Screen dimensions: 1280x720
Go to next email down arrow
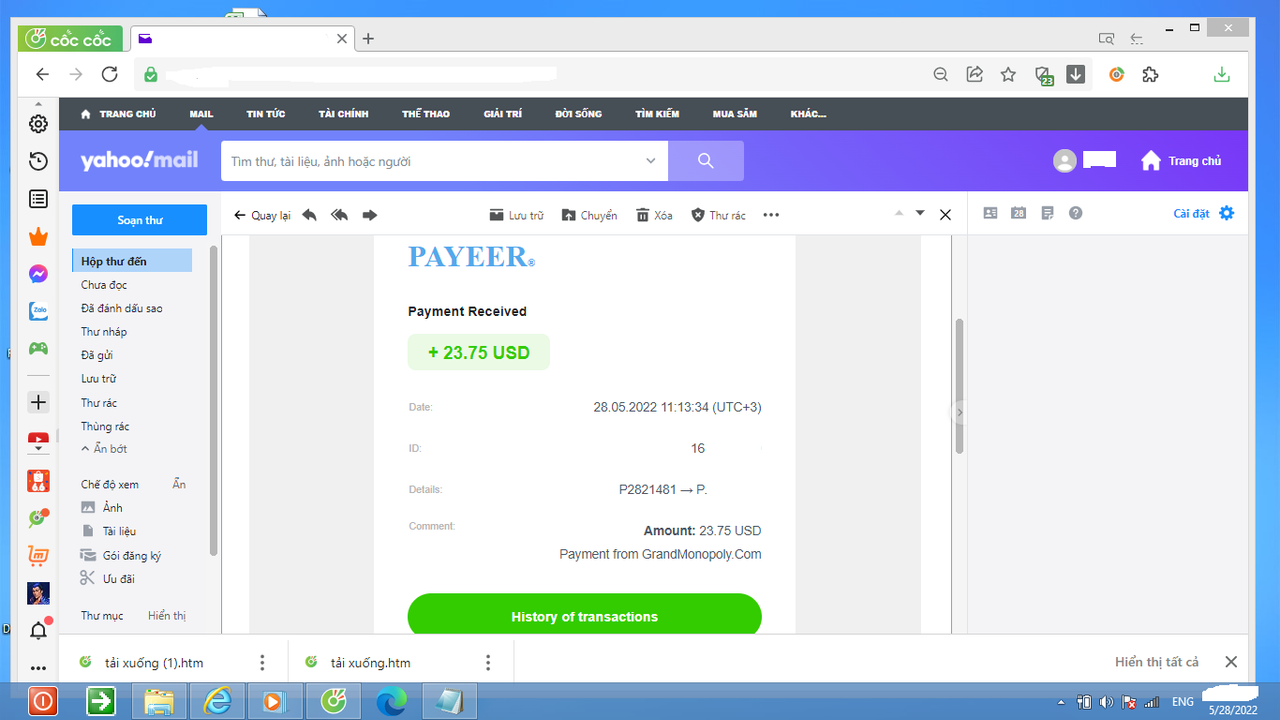920,213
